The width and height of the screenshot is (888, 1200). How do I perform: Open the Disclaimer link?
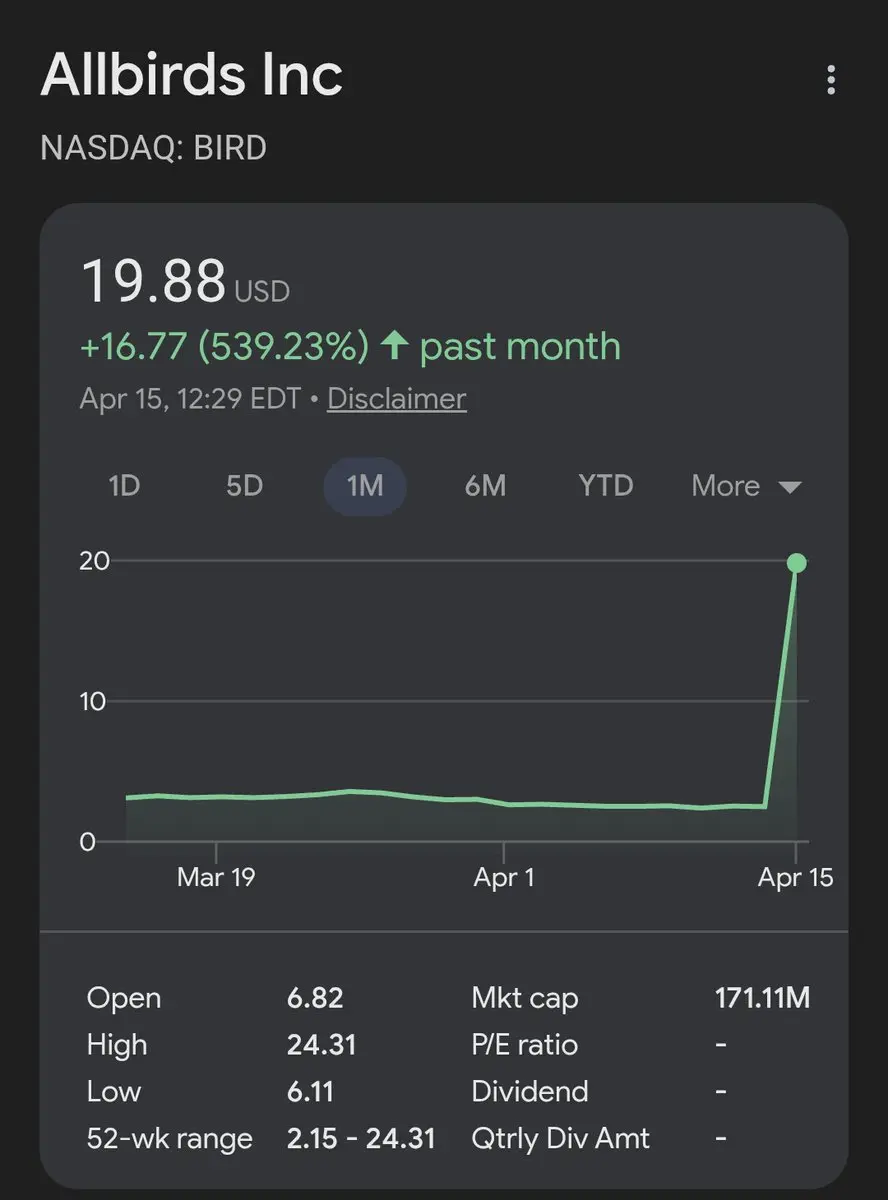(396, 399)
